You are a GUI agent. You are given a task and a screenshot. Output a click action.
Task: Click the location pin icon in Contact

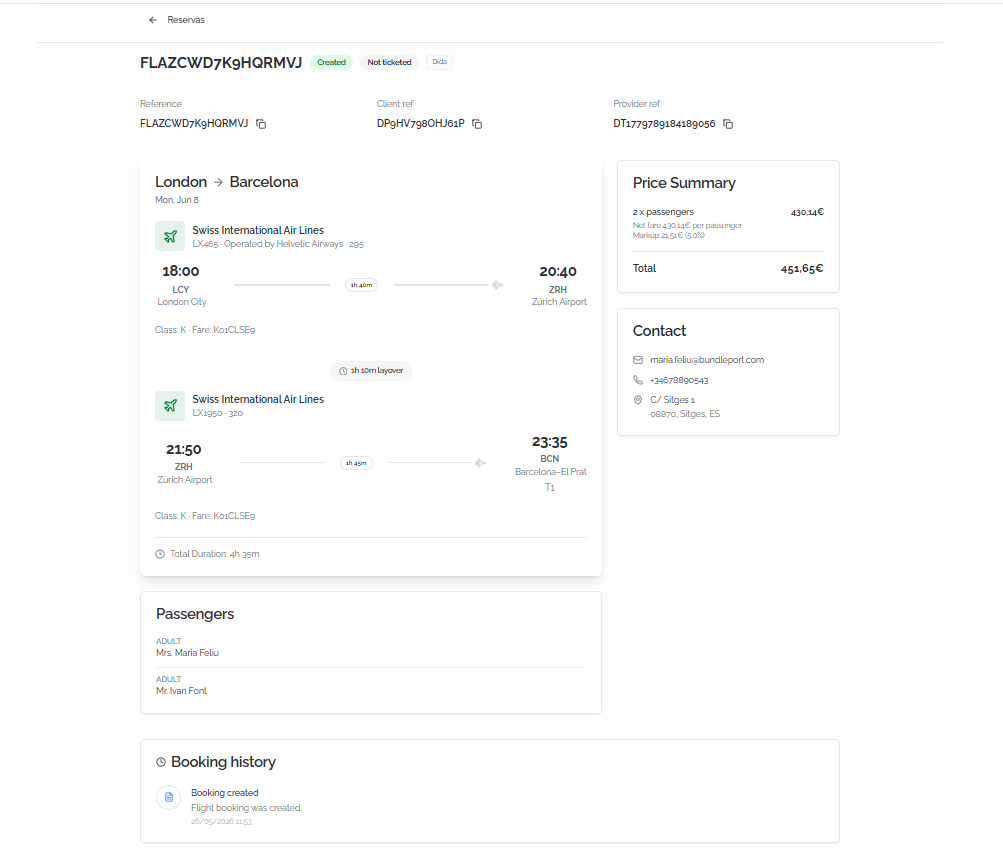(638, 400)
